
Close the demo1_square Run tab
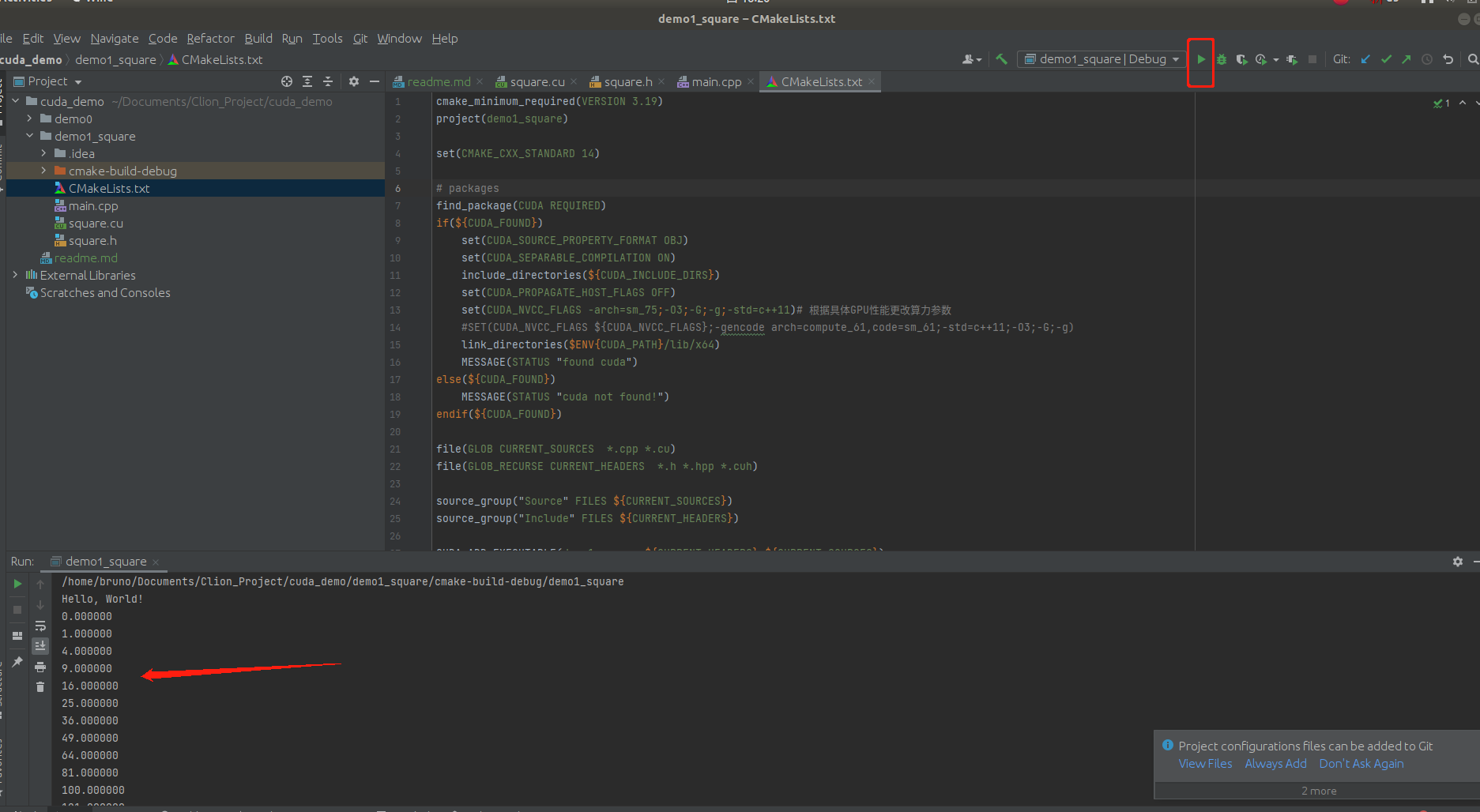[x=156, y=562]
